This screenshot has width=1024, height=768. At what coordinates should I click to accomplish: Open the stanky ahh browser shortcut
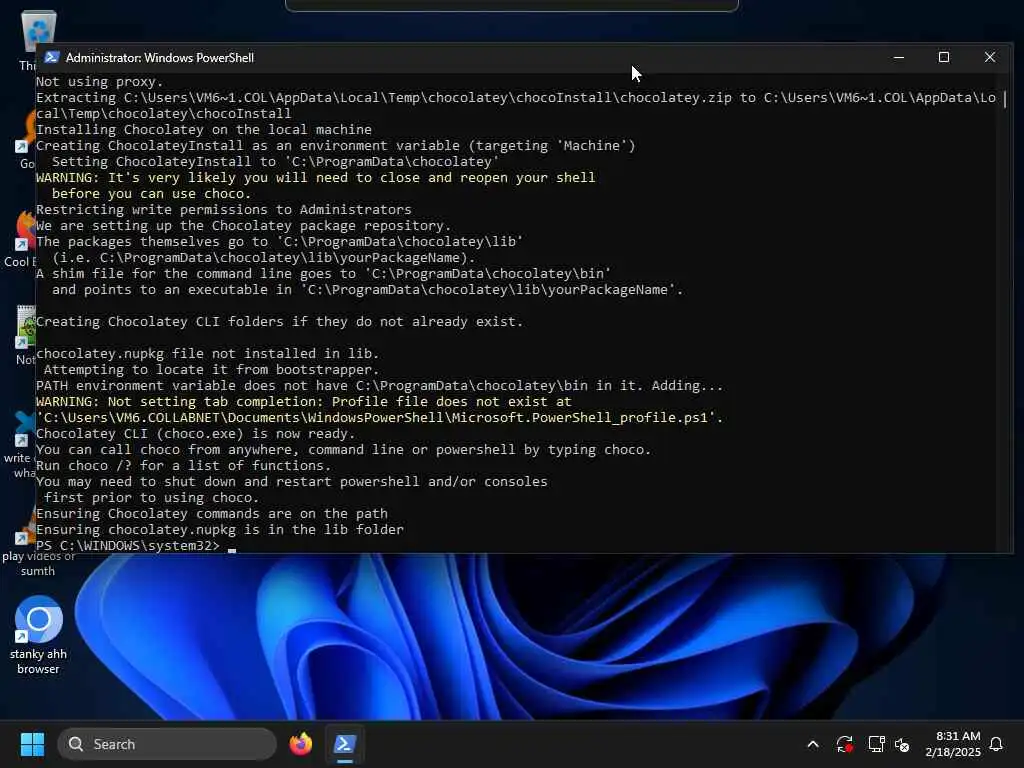point(38,634)
